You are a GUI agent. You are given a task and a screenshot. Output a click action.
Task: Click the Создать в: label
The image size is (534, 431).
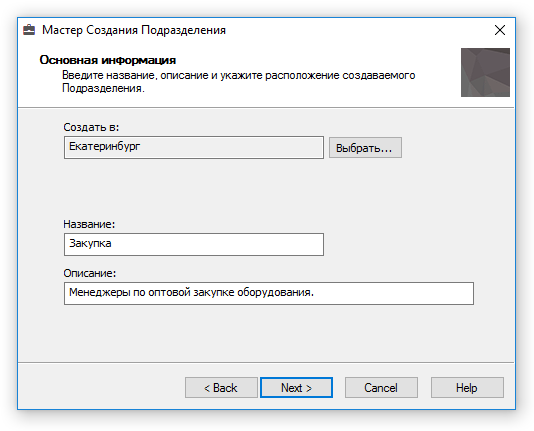click(x=91, y=127)
